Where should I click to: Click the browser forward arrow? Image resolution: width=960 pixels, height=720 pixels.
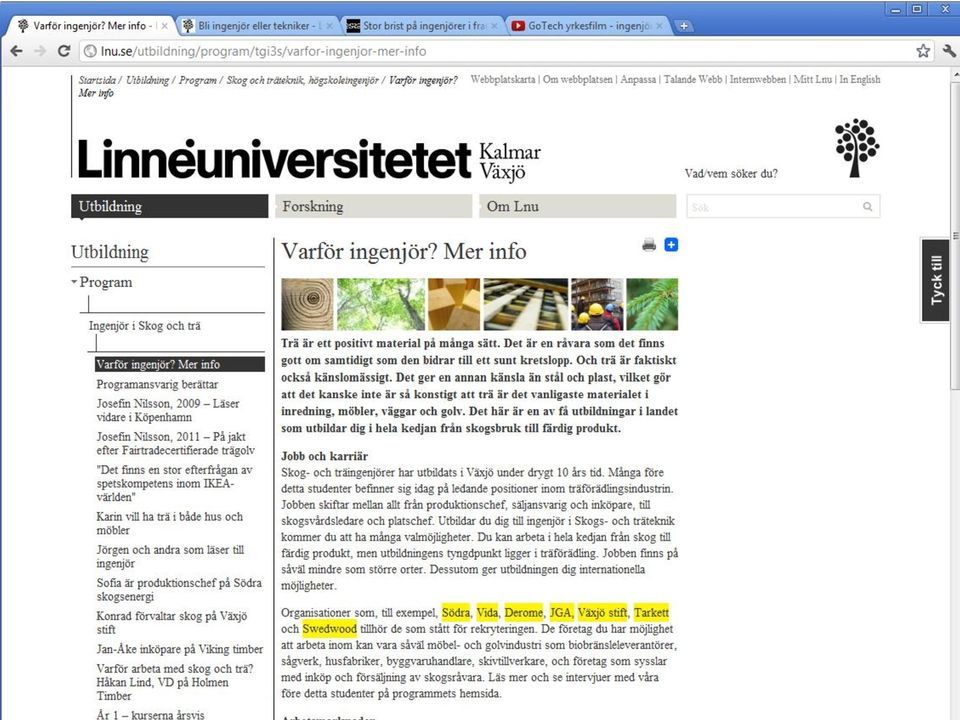[x=40, y=51]
